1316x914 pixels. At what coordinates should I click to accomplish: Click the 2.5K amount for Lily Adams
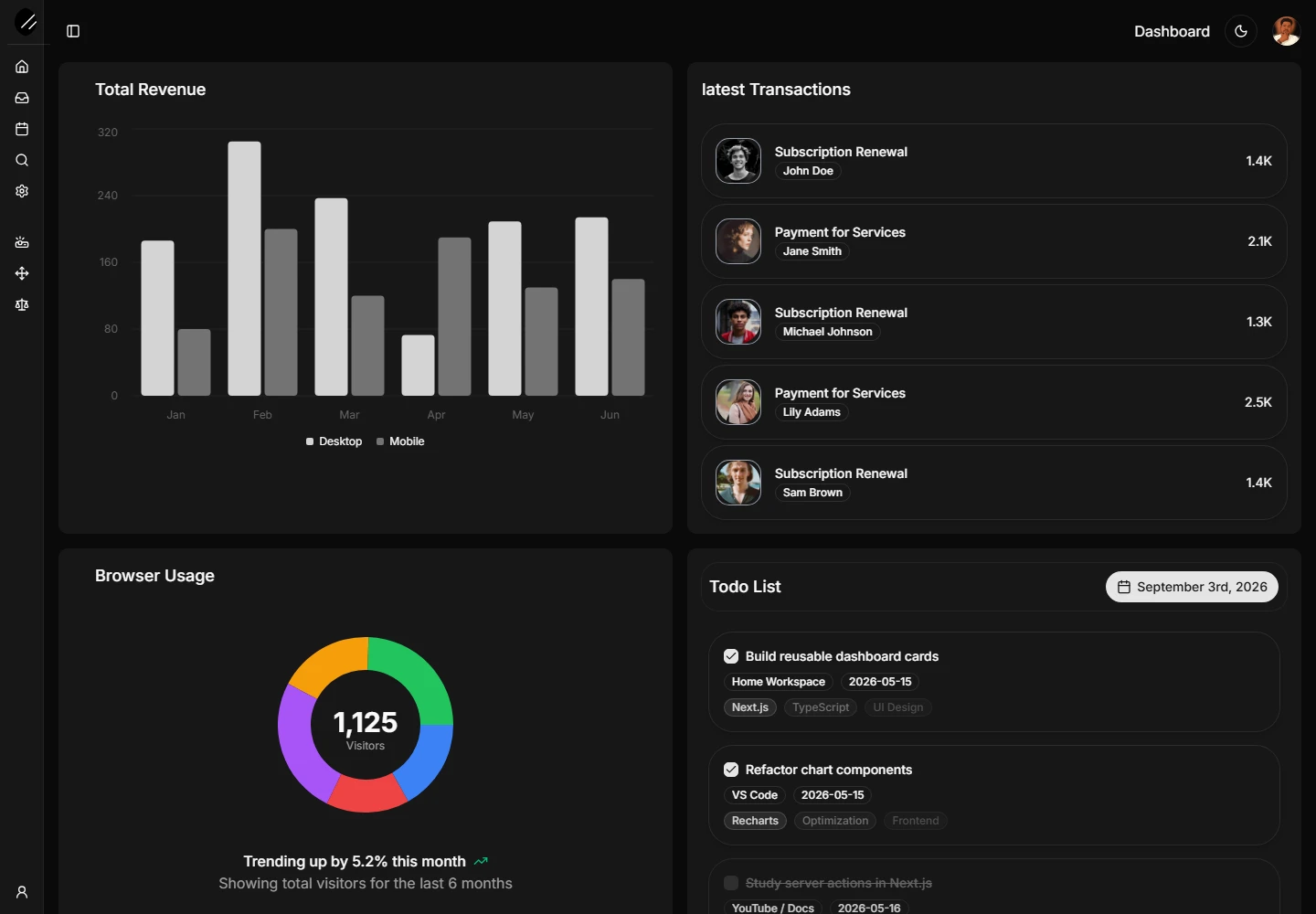coord(1258,402)
